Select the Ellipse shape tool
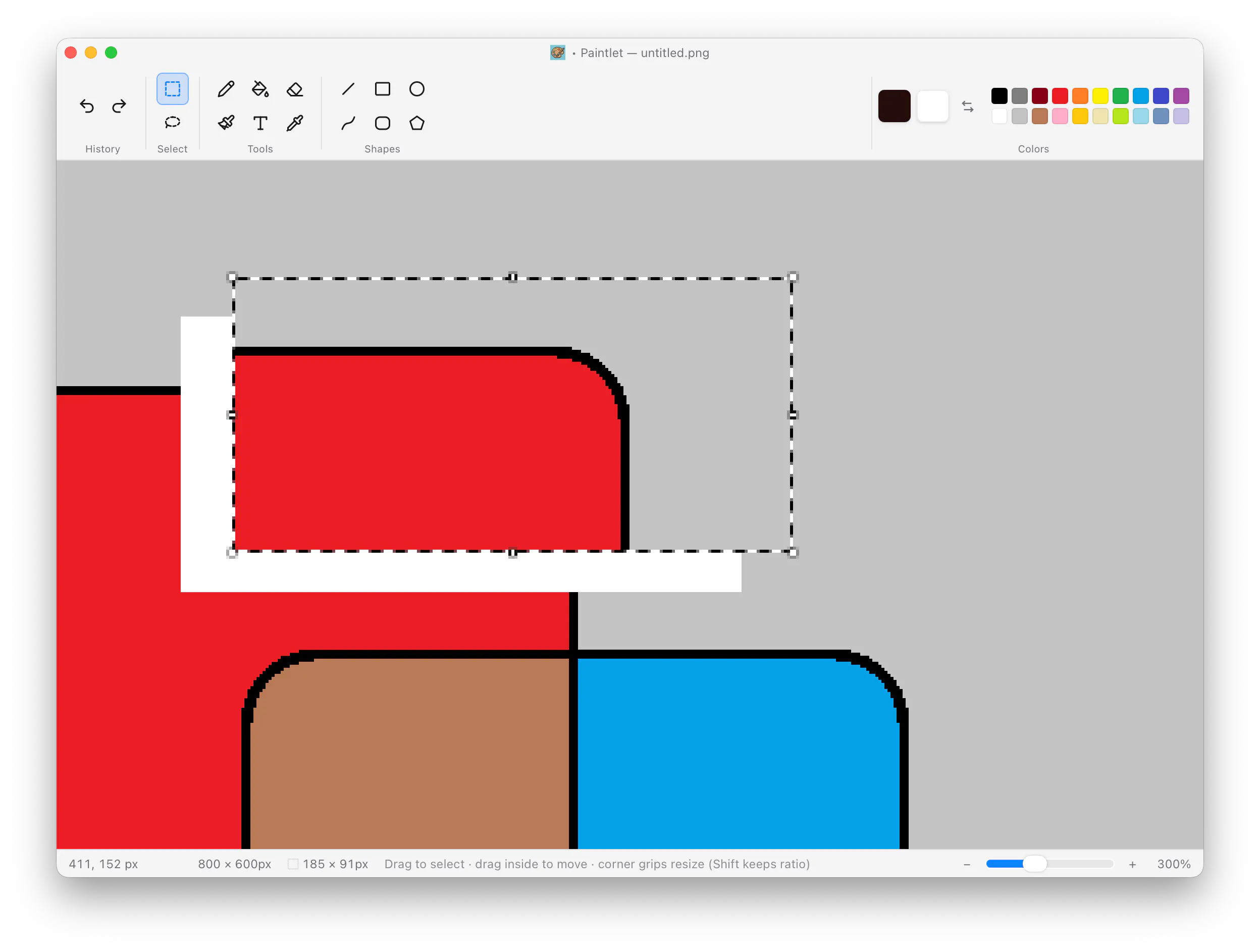The height and width of the screenshot is (952, 1260). tap(417, 89)
